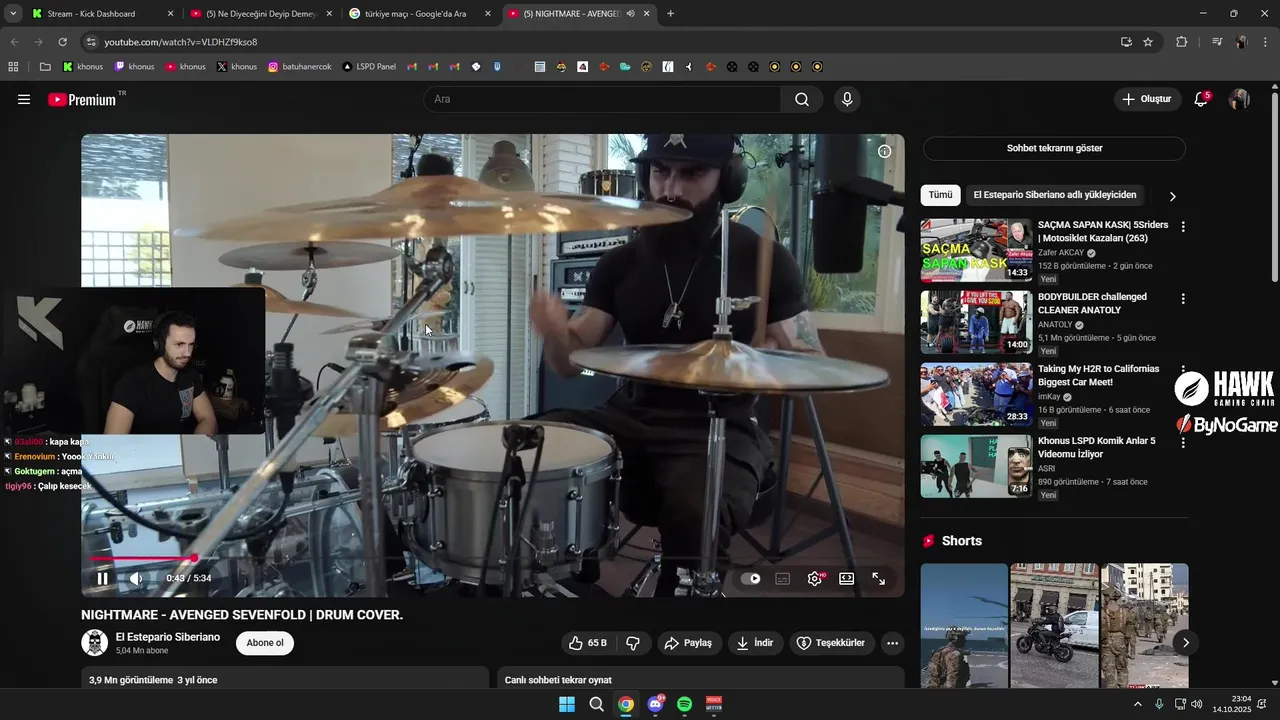Screen dimensions: 1280x720
Task: Open the YouTube guide hamburger menu
Action: coord(24,99)
